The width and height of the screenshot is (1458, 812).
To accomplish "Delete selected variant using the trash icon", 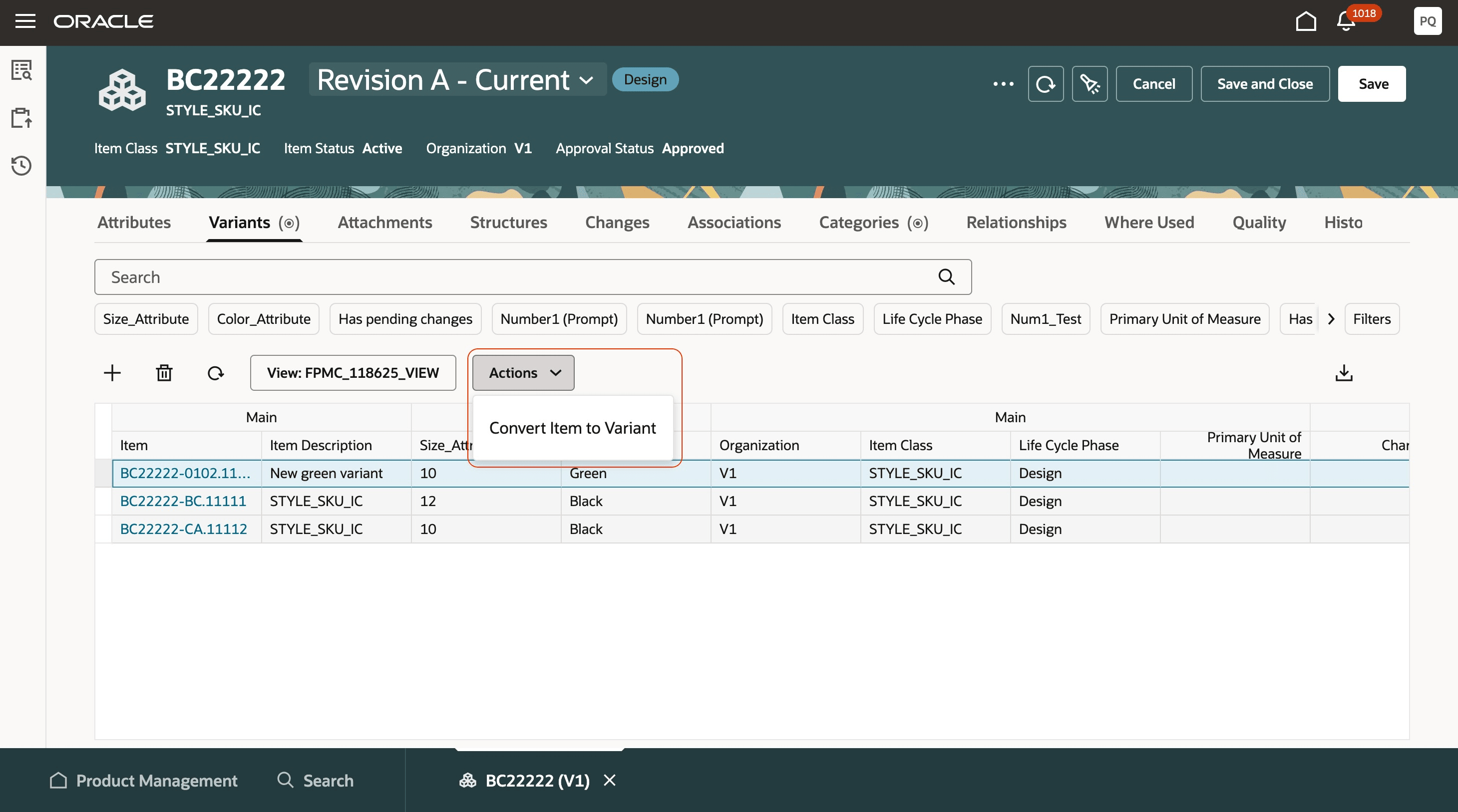I will click(x=164, y=372).
